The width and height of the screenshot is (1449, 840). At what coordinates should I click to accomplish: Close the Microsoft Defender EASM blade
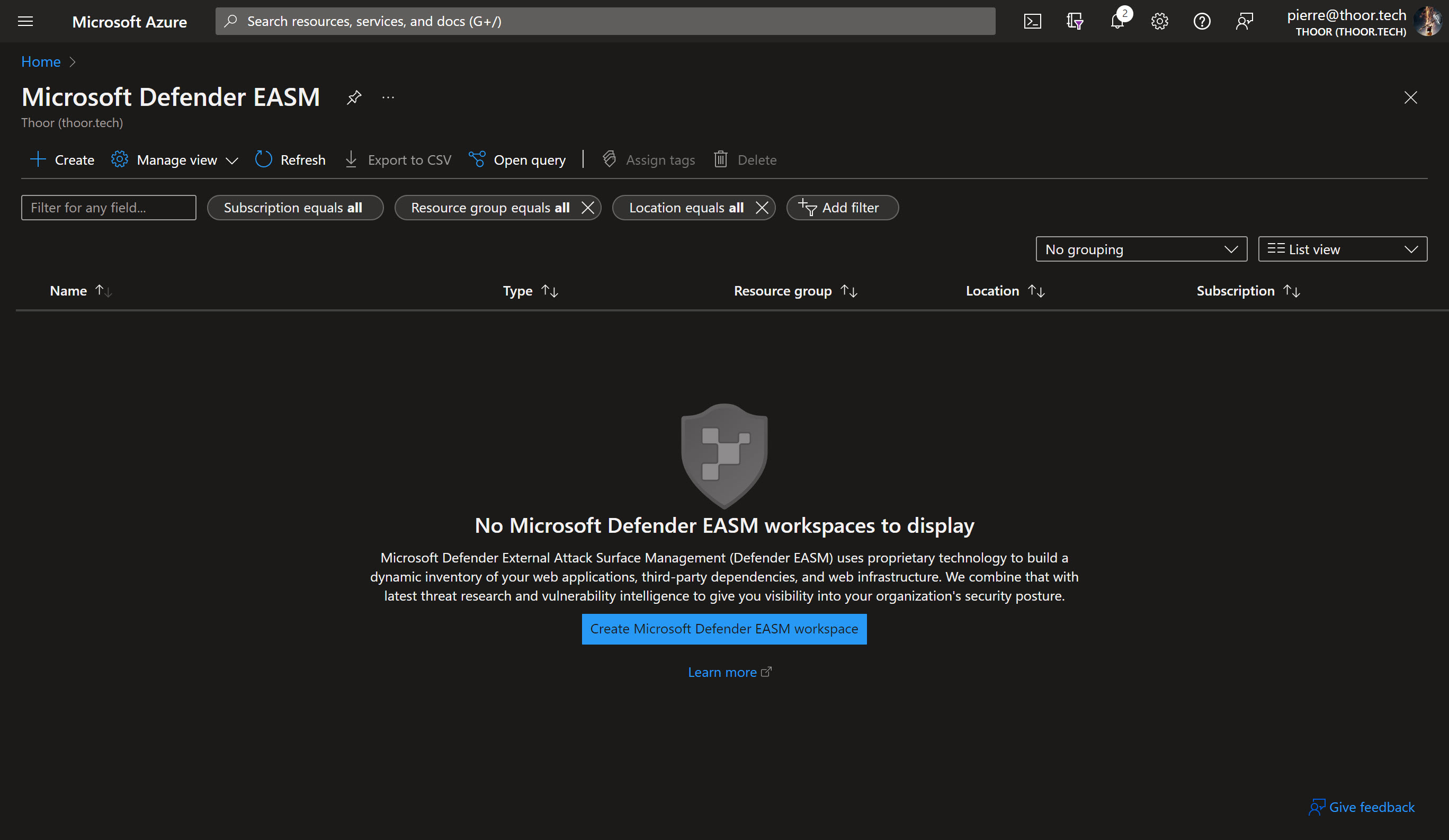click(x=1410, y=97)
